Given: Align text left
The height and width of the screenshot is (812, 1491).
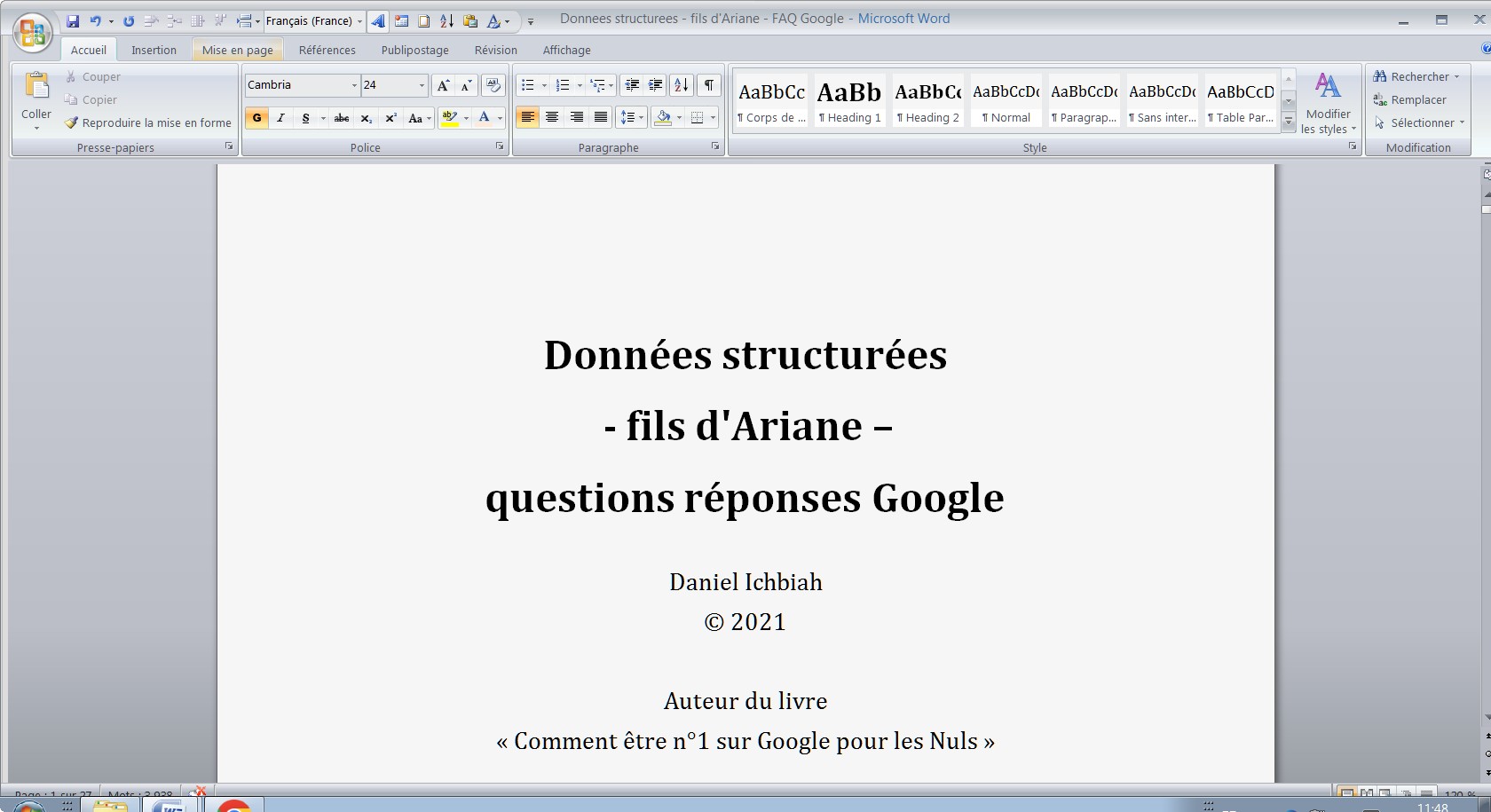Looking at the screenshot, I should [527, 118].
